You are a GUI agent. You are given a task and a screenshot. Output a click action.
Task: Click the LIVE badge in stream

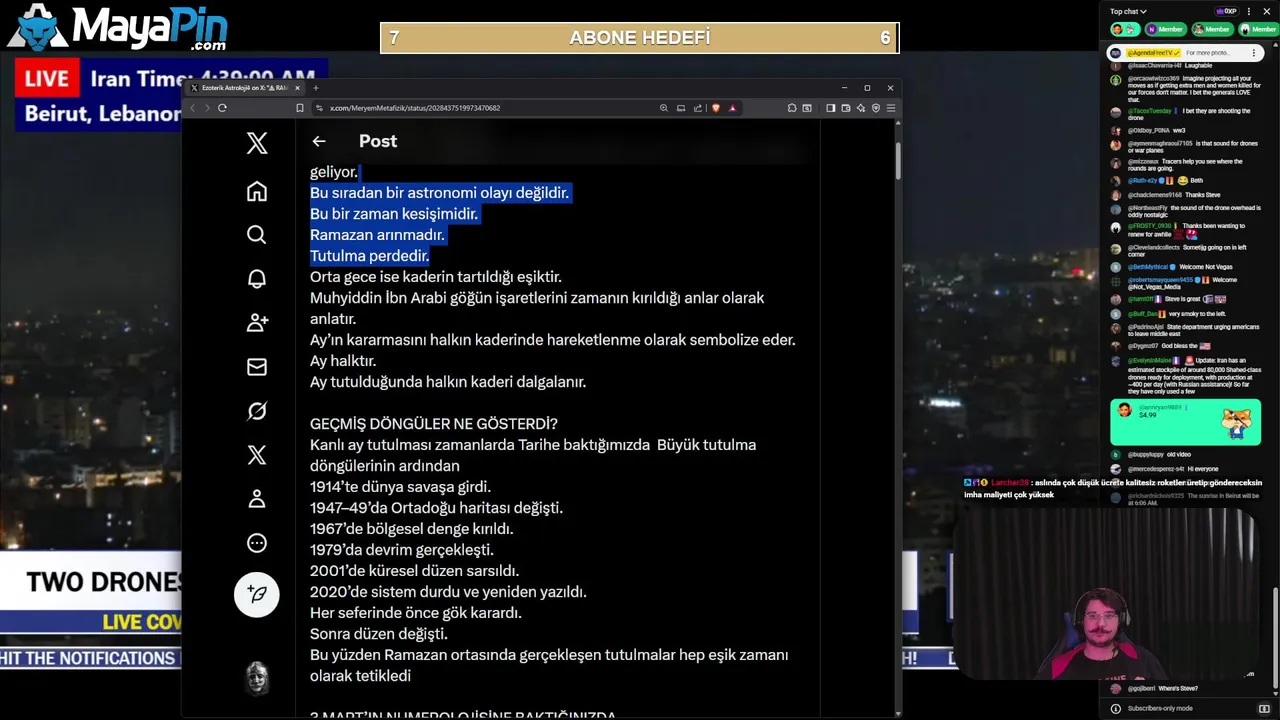[x=47, y=78]
